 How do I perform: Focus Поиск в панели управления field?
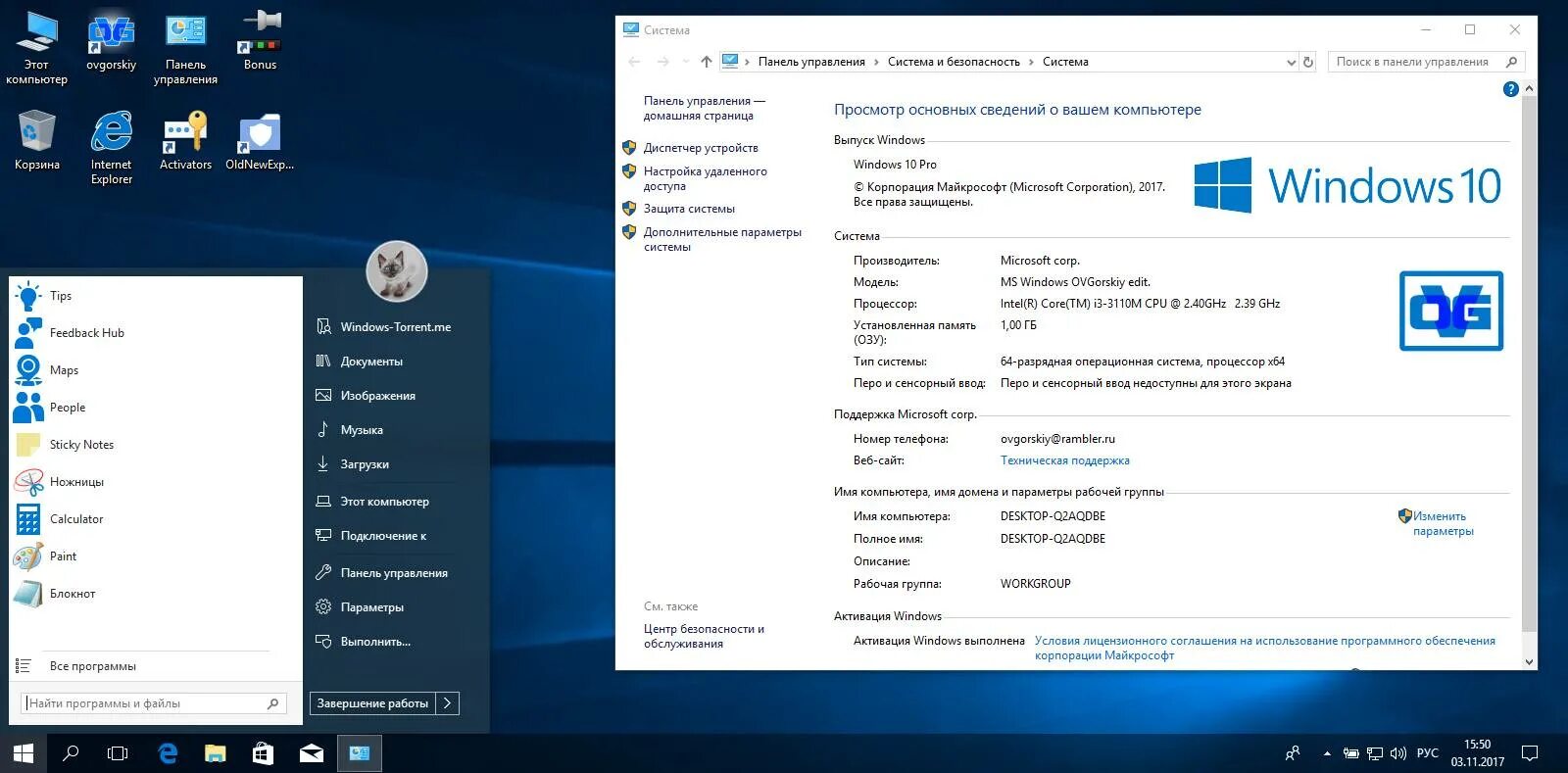click(1426, 62)
